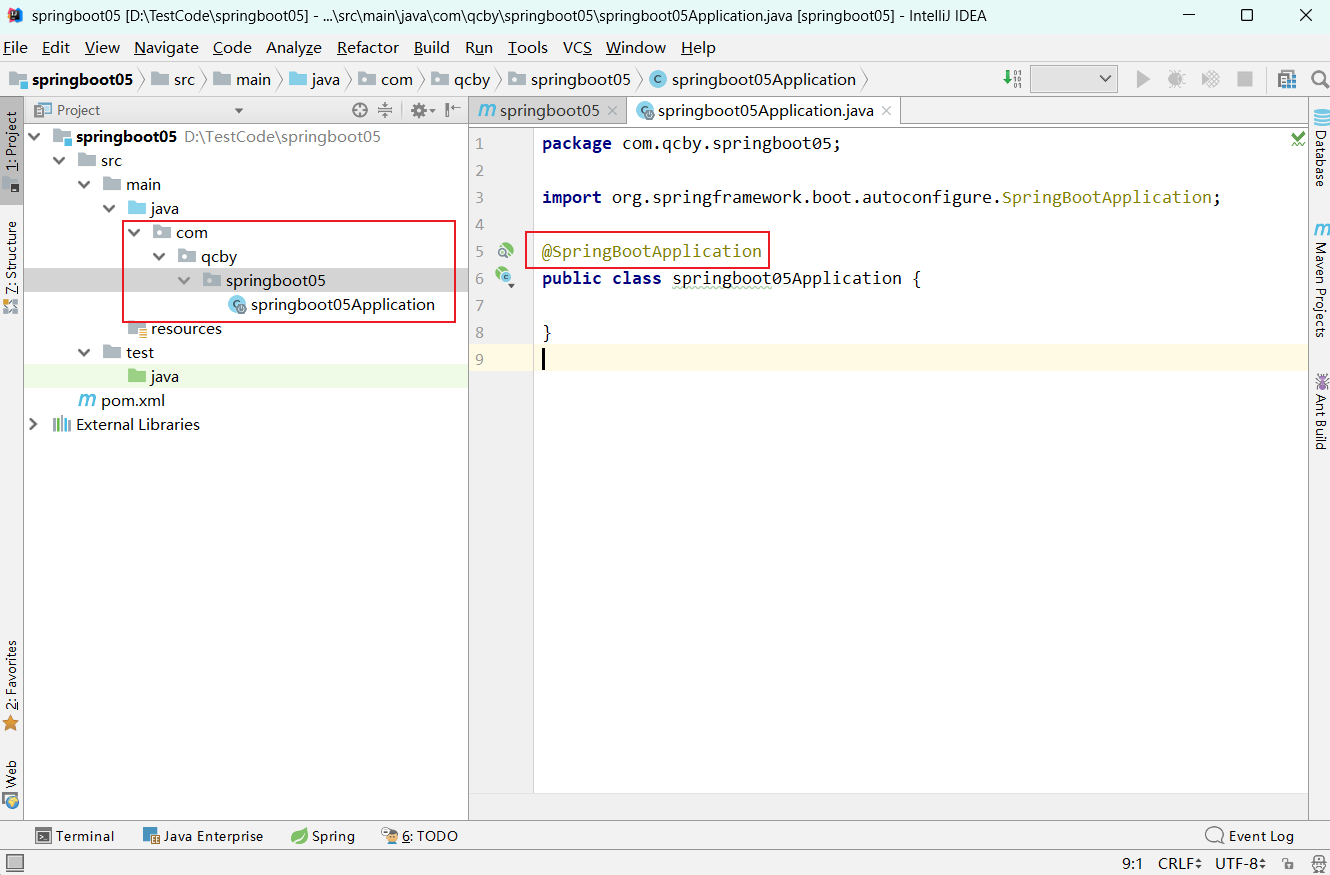Viewport: 1330px width, 875px height.
Task: Toggle the read-only lock icon
Action: pos(1289,863)
